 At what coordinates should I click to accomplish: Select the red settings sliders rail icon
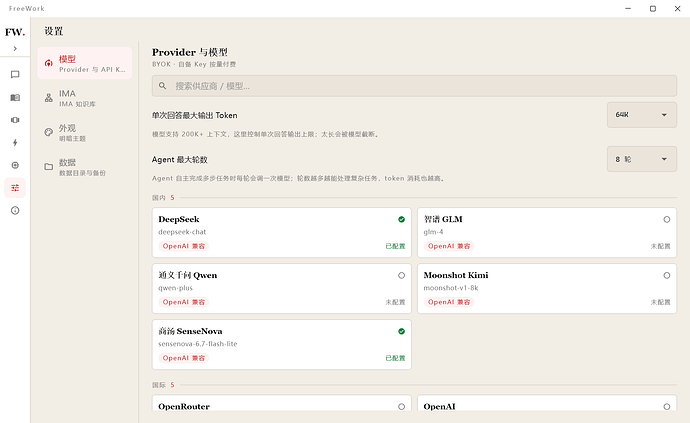[x=15, y=188]
